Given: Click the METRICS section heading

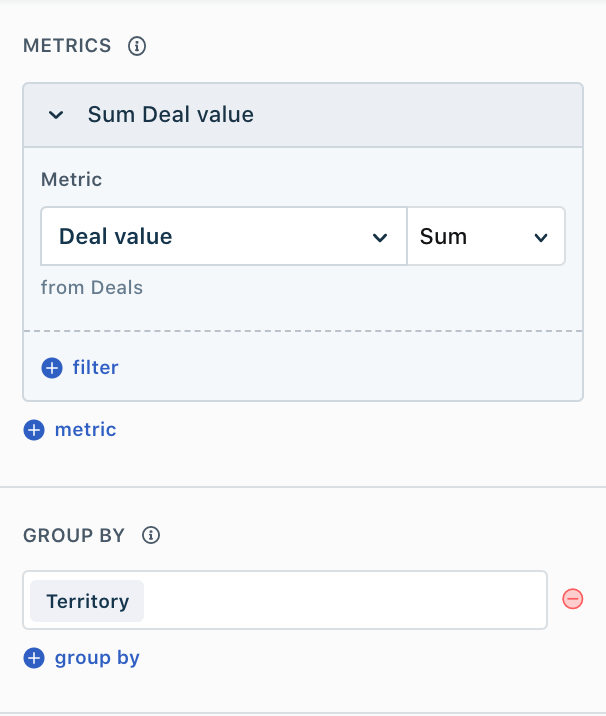Looking at the screenshot, I should (x=69, y=46).
